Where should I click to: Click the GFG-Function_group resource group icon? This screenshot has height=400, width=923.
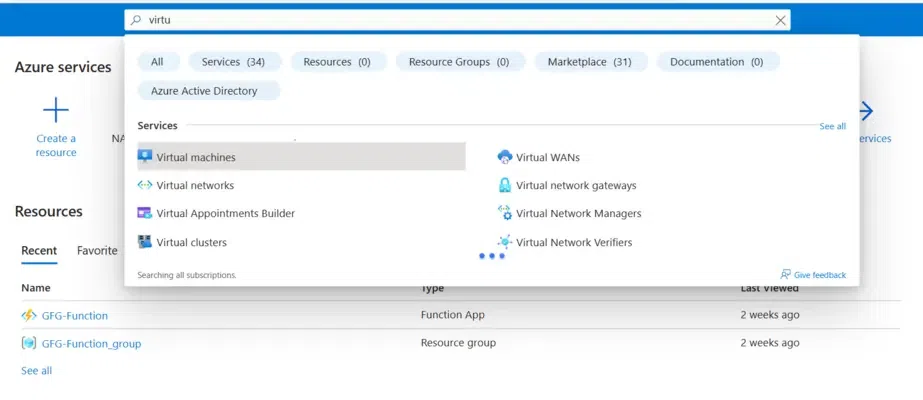click(x=29, y=343)
